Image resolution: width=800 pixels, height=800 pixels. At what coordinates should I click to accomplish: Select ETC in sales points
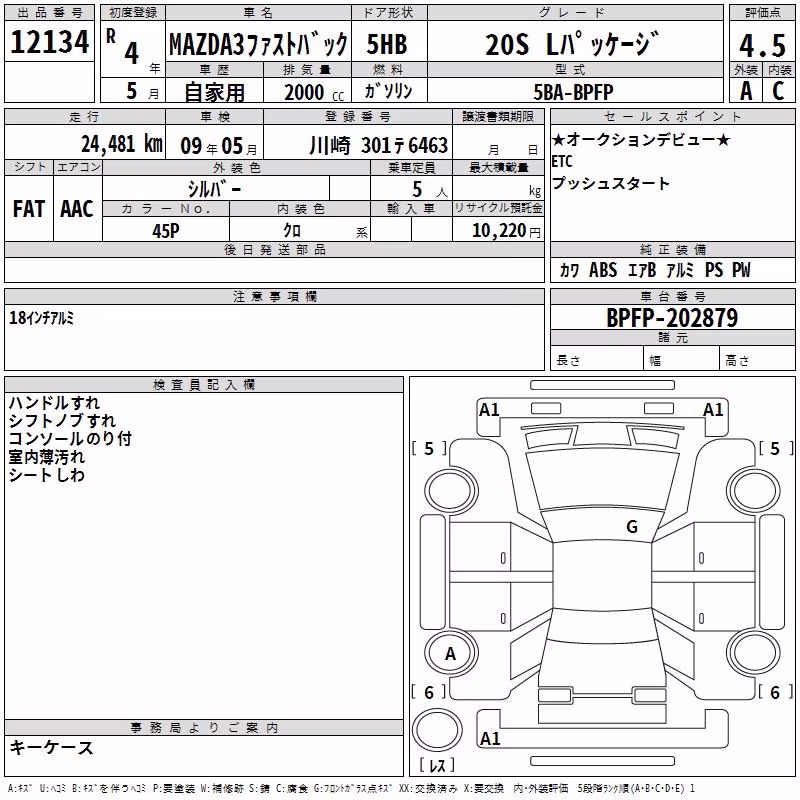click(x=562, y=161)
